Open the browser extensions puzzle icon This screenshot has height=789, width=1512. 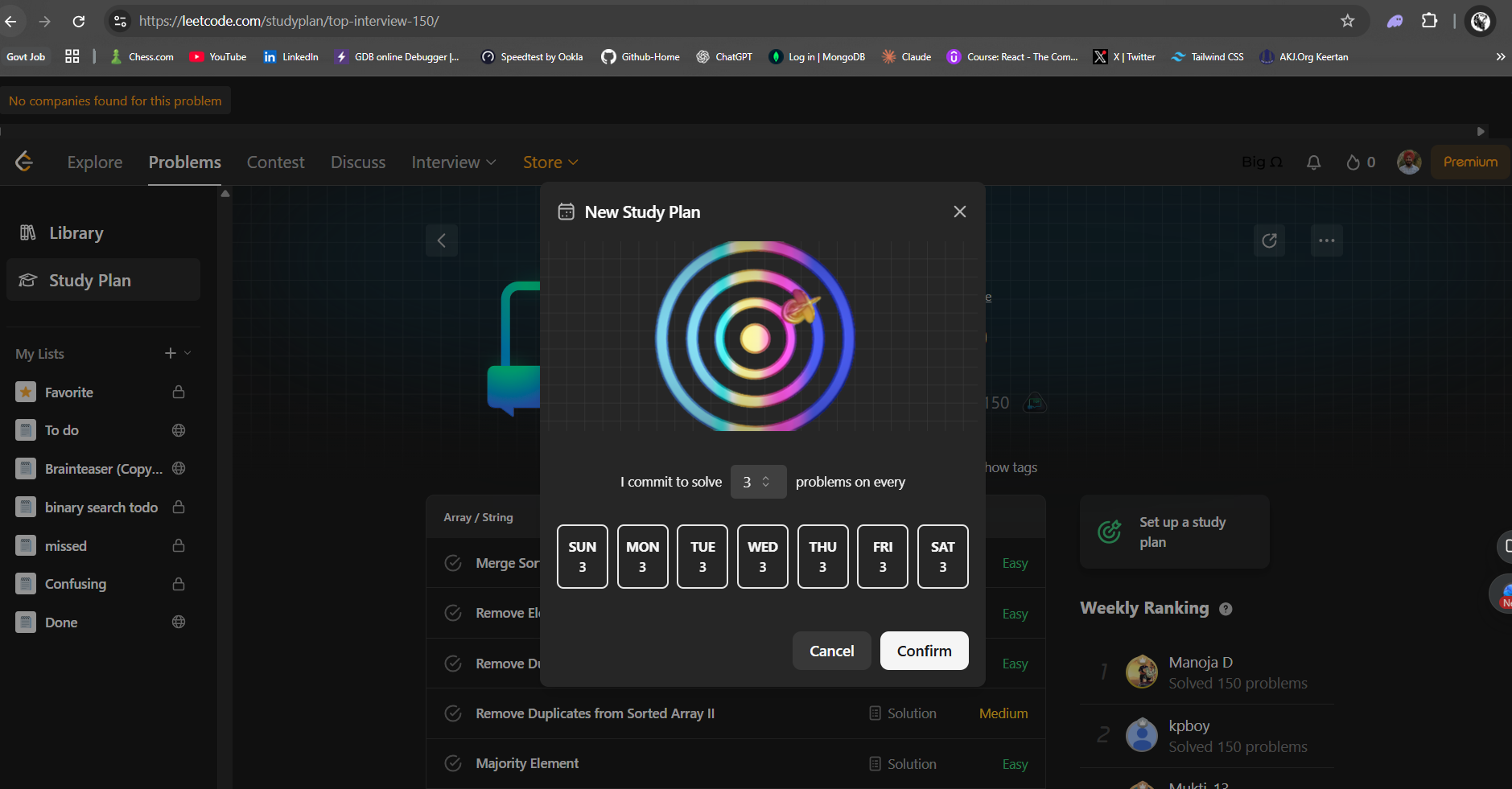pyautogui.click(x=1429, y=21)
